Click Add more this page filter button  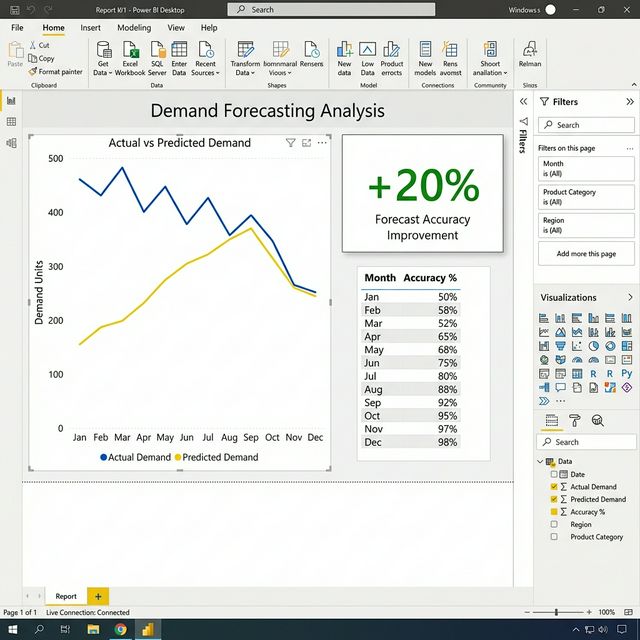click(x=586, y=254)
